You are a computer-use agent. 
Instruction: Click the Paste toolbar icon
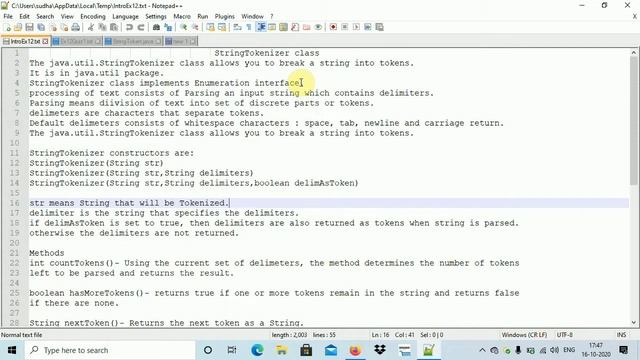click(x=114, y=27)
